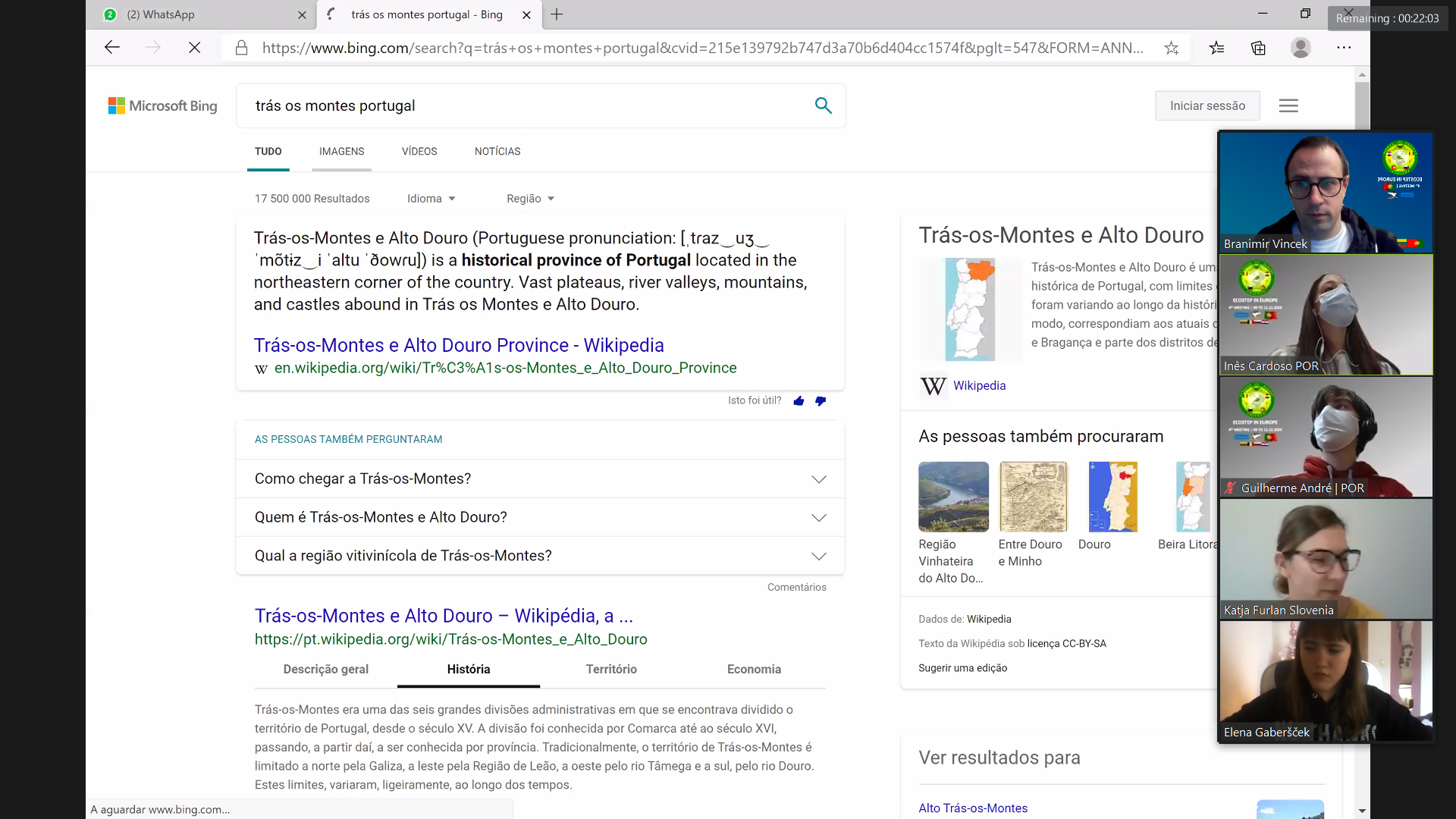The image size is (1456, 819).
Task: Open the Dados de Wikipedia source link
Action: coord(989,620)
